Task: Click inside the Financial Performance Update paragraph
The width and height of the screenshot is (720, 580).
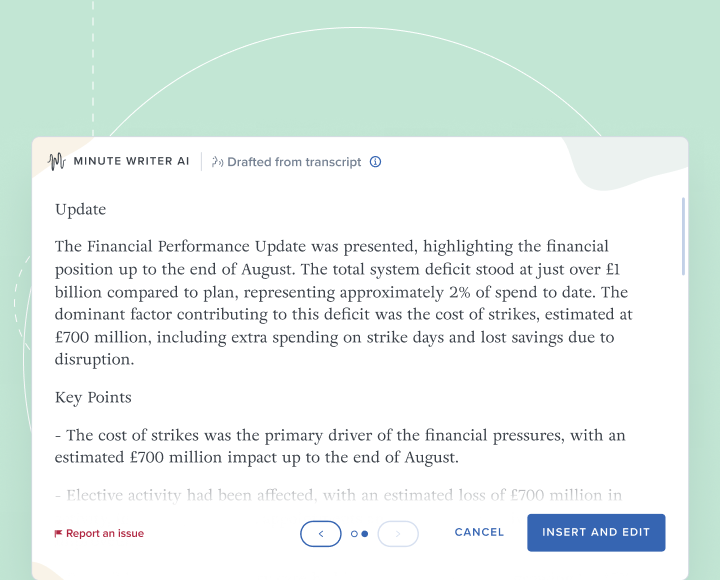Action: coord(343,303)
